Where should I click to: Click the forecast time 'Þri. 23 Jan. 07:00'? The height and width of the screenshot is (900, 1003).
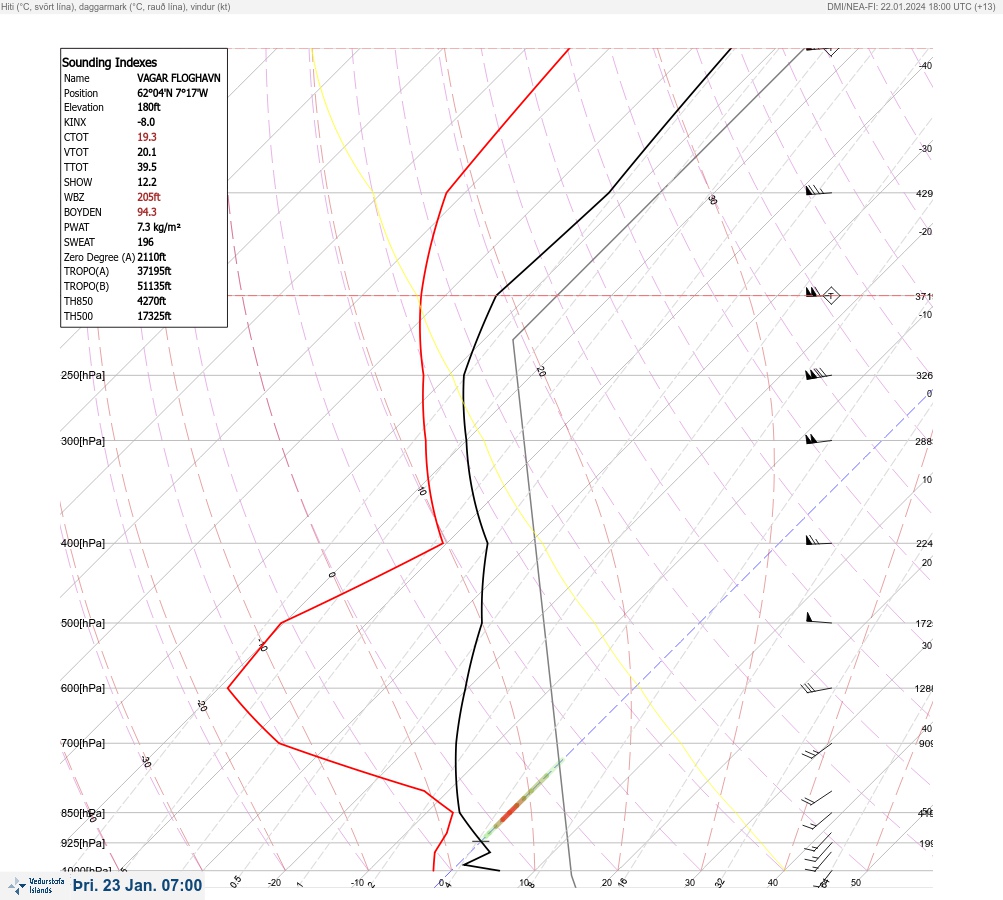(x=138, y=885)
